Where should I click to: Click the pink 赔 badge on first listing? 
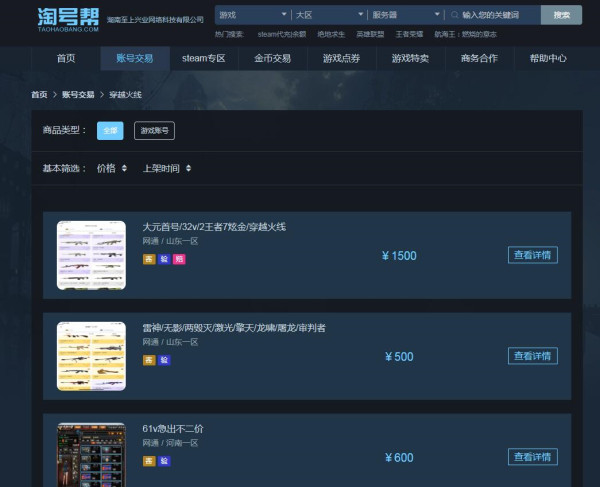[179, 259]
